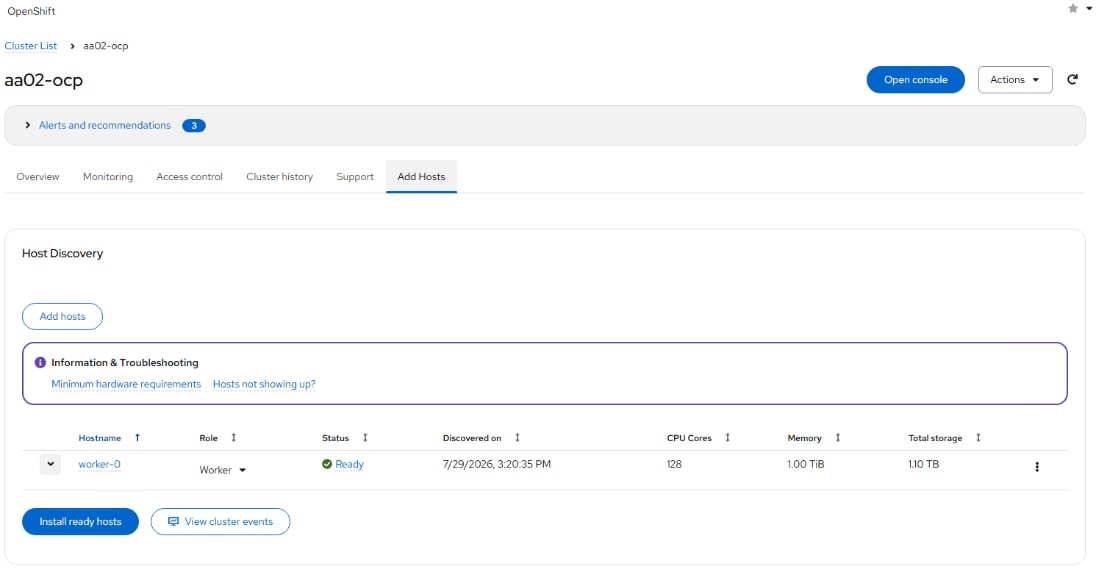Viewport: 1096px width, 572px height.
Task: Click the 128 CPU cores value
Action: [x=674, y=464]
